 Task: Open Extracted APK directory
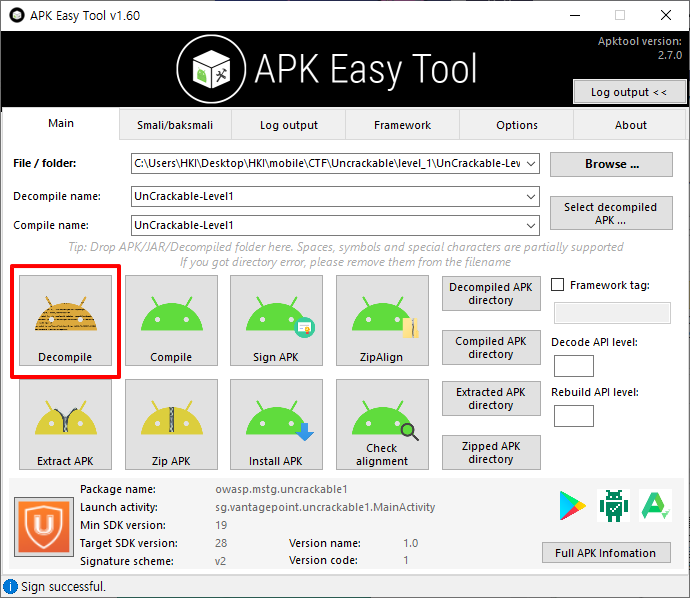pos(491,399)
